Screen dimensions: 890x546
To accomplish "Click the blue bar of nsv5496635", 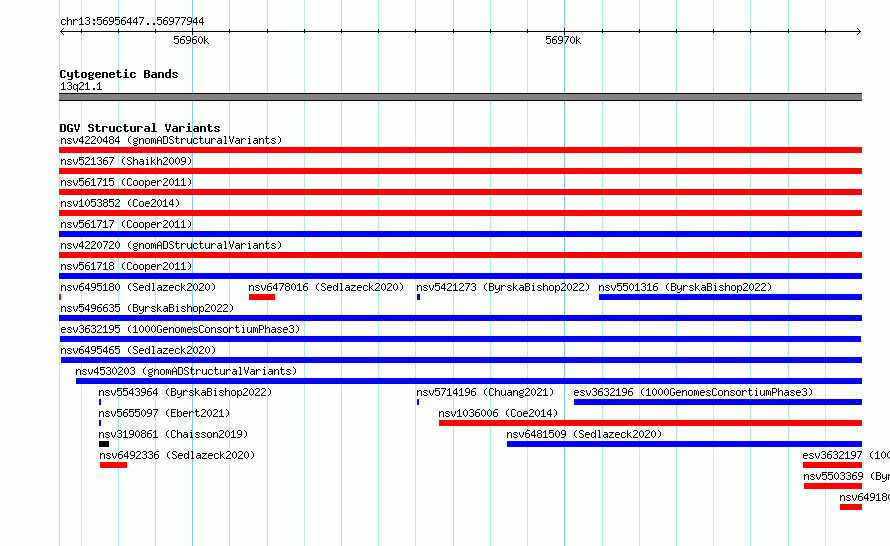I will click(x=460, y=318).
